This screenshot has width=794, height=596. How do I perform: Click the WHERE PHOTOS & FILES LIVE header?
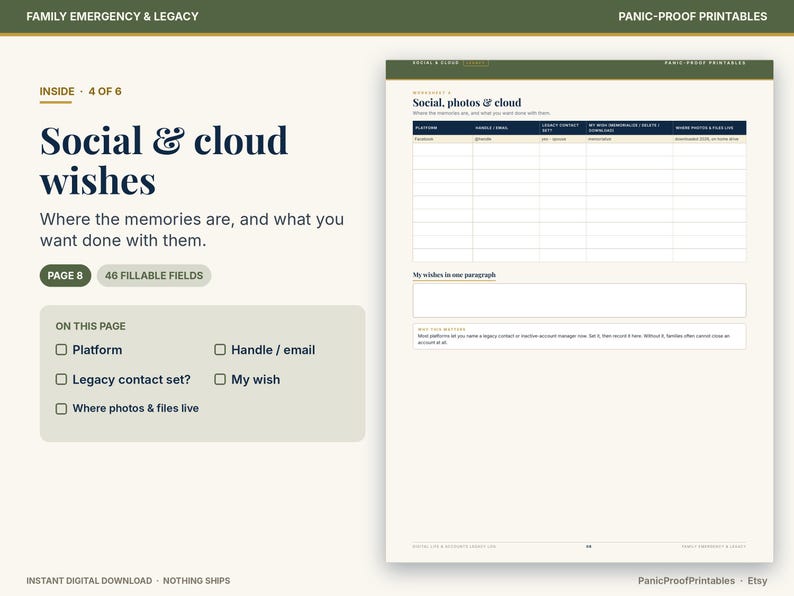coord(709,128)
